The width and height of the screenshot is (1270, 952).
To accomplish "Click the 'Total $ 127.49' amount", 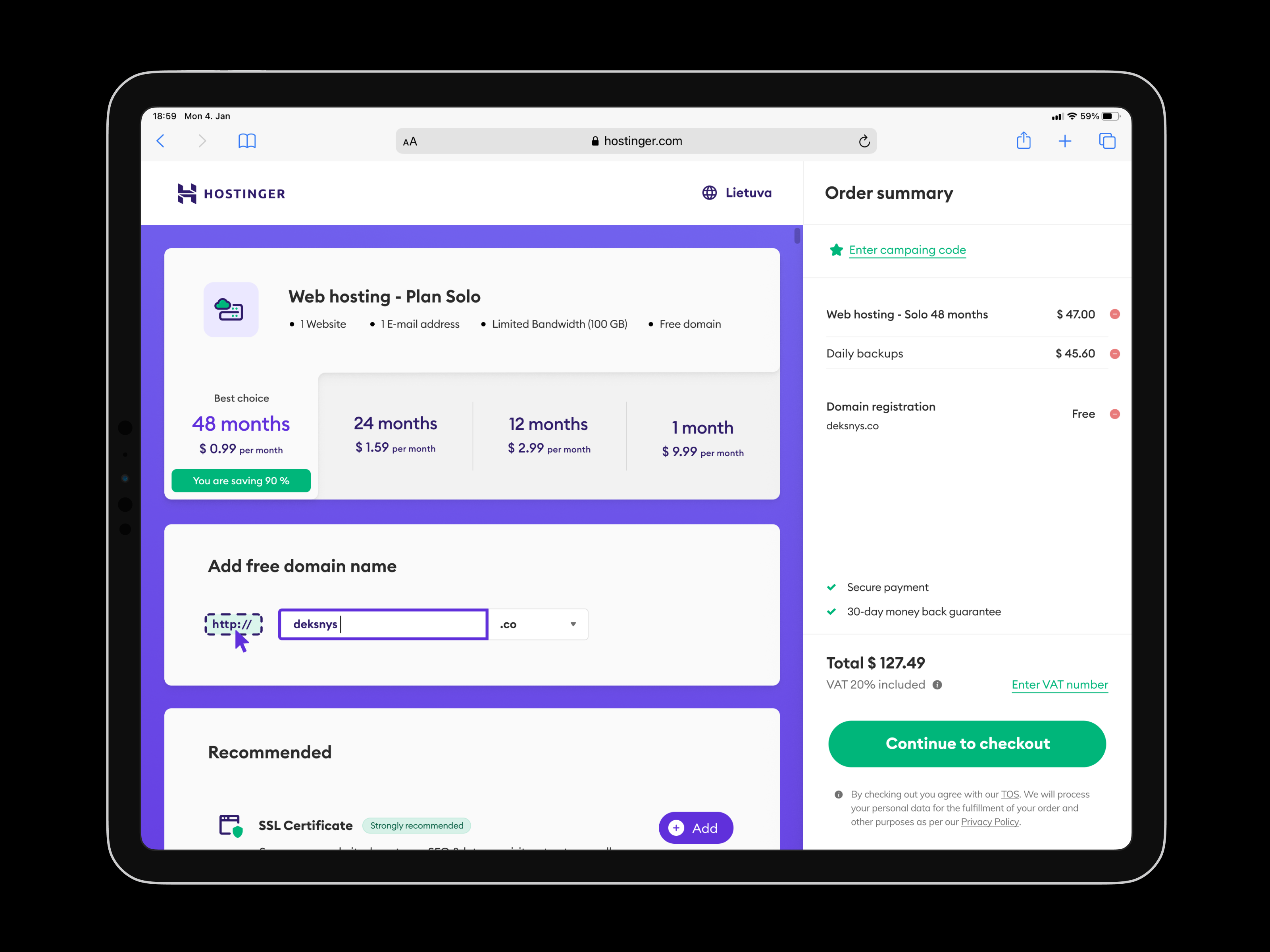I will point(876,663).
